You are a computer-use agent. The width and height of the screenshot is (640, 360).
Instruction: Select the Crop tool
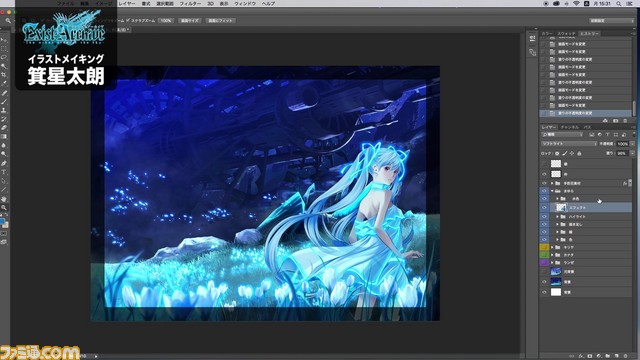4,75
